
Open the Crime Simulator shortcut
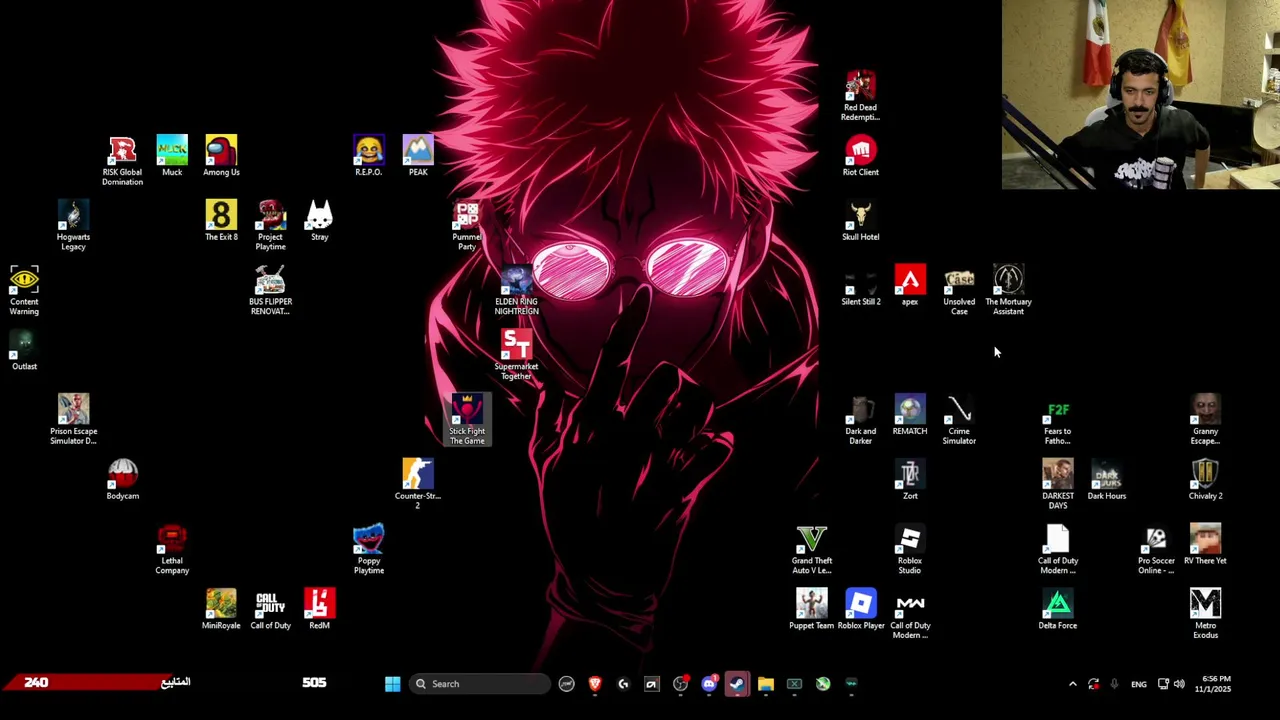click(959, 420)
